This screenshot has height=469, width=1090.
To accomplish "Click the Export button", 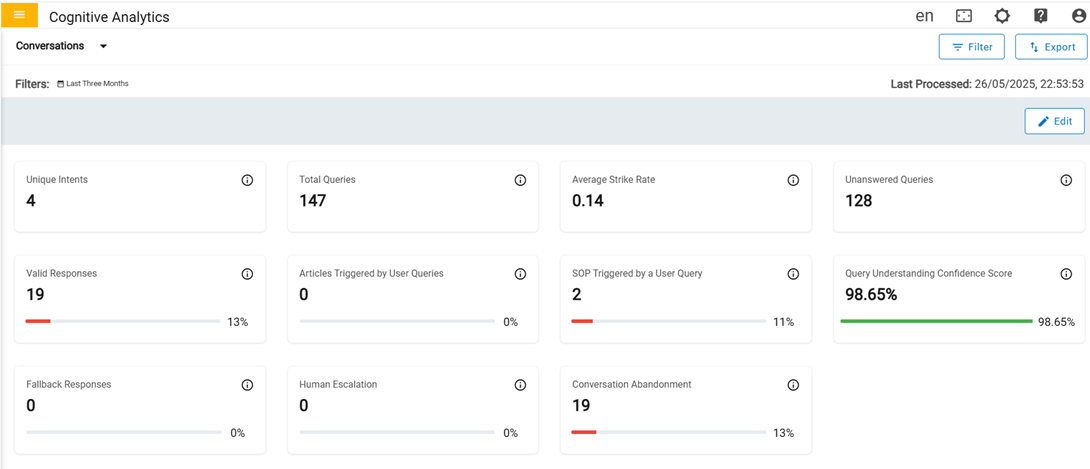I will [x=1051, y=47].
